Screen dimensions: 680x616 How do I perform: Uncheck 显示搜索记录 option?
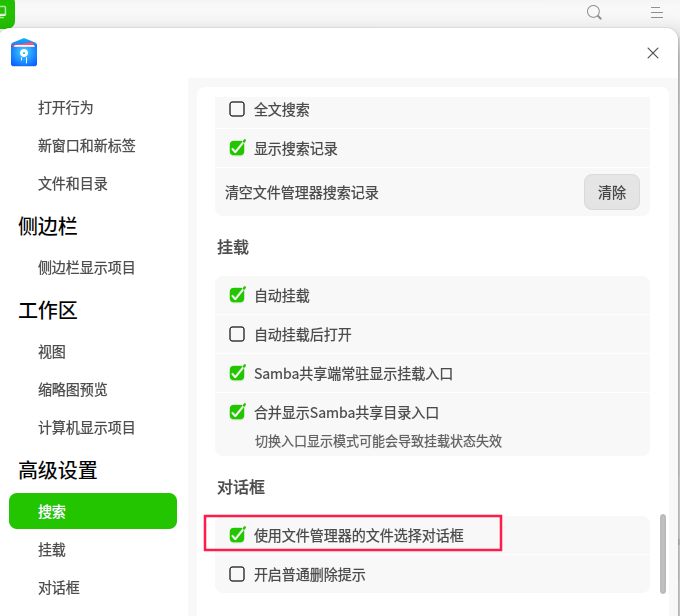point(237,148)
